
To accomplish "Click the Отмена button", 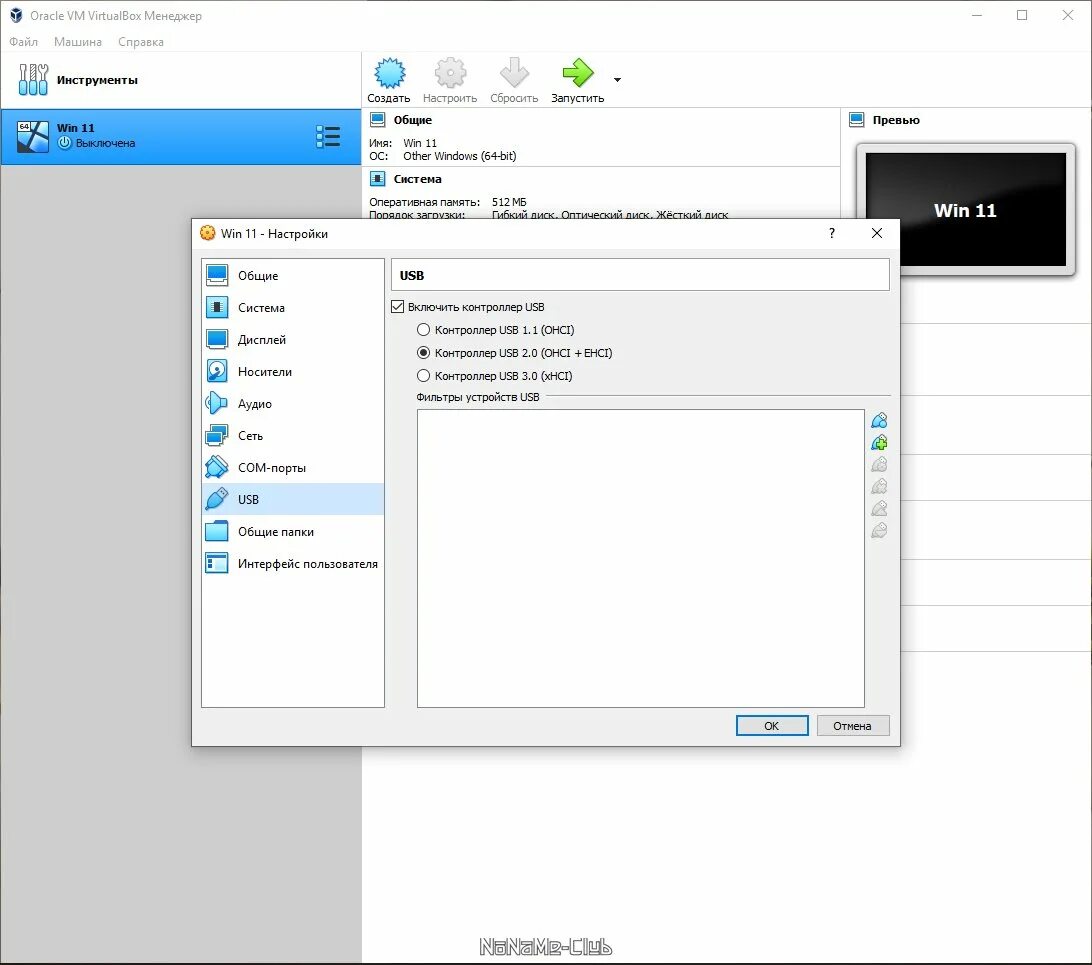I will tap(852, 725).
